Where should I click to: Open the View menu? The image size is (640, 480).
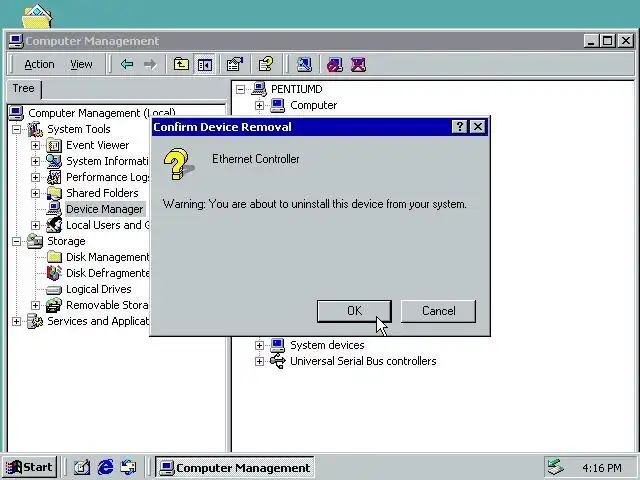click(81, 64)
